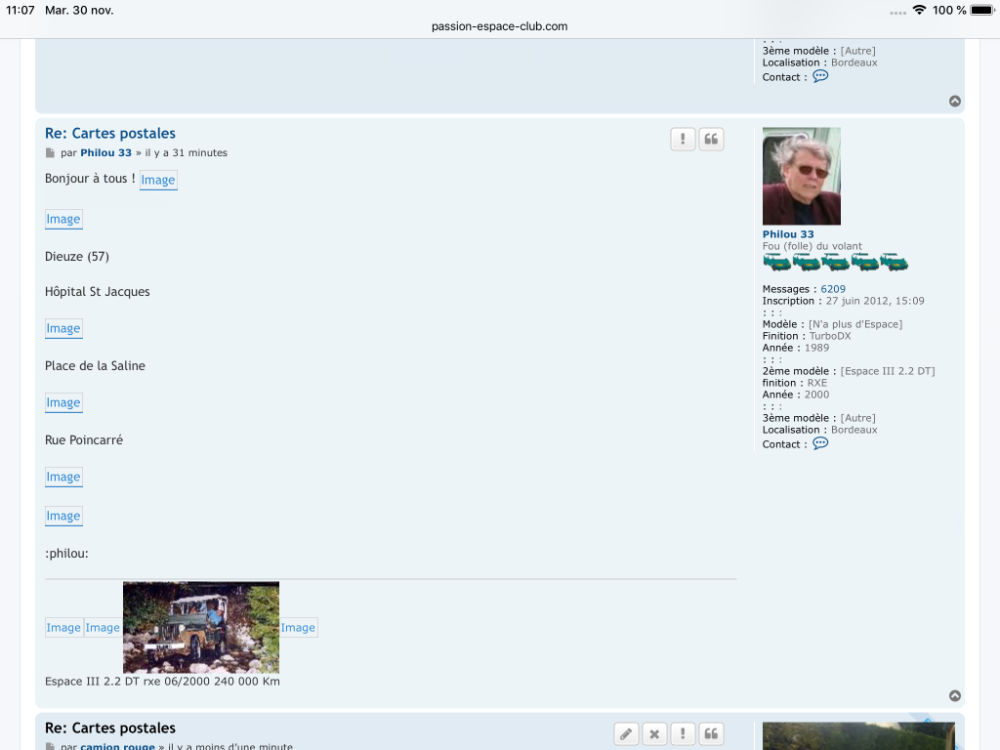Screen dimensions: 1000x750
Task: Click contact speech bubble under Philou 33 avatar
Action: (x=820, y=443)
